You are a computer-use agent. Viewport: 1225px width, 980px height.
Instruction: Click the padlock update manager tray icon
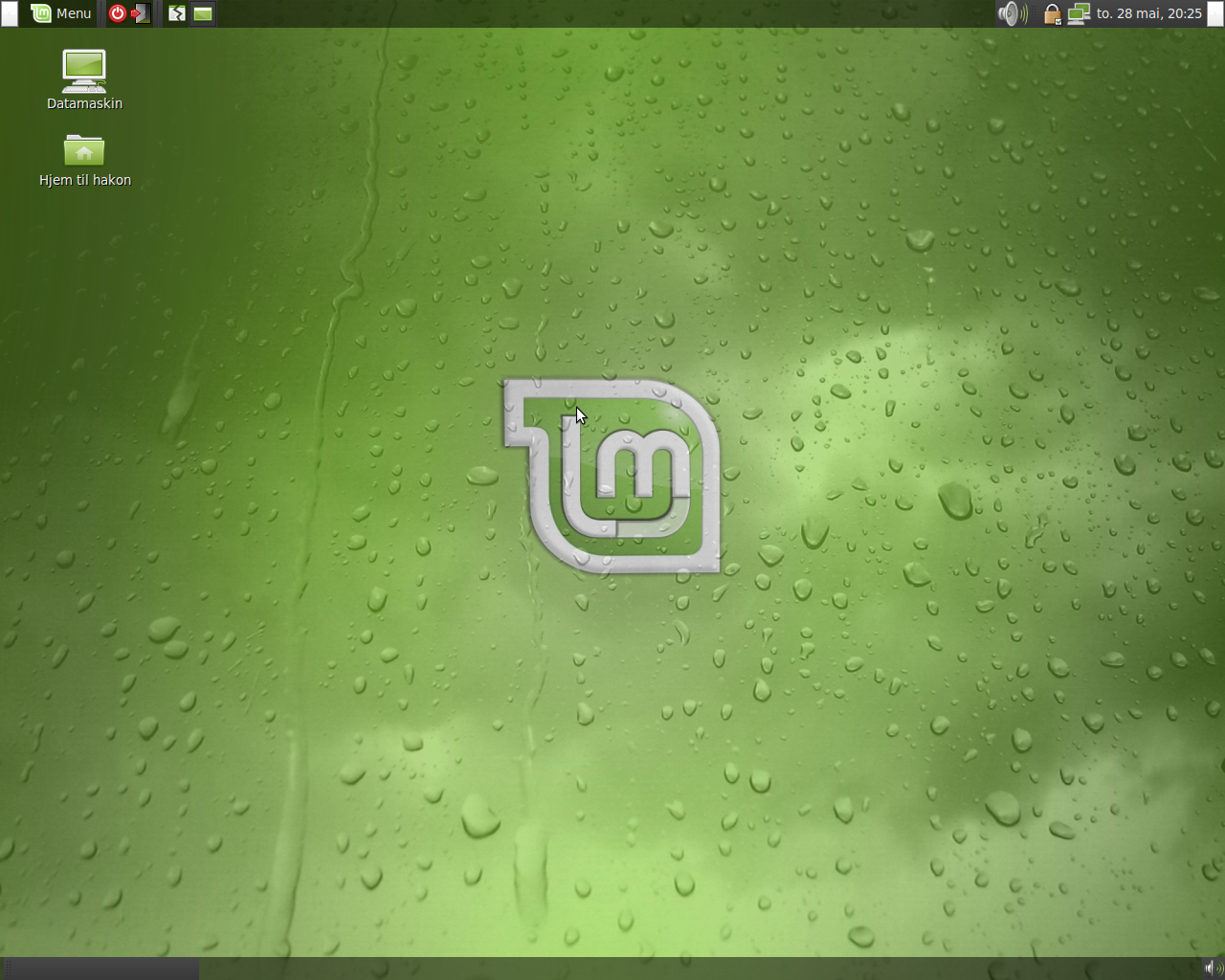[1052, 13]
